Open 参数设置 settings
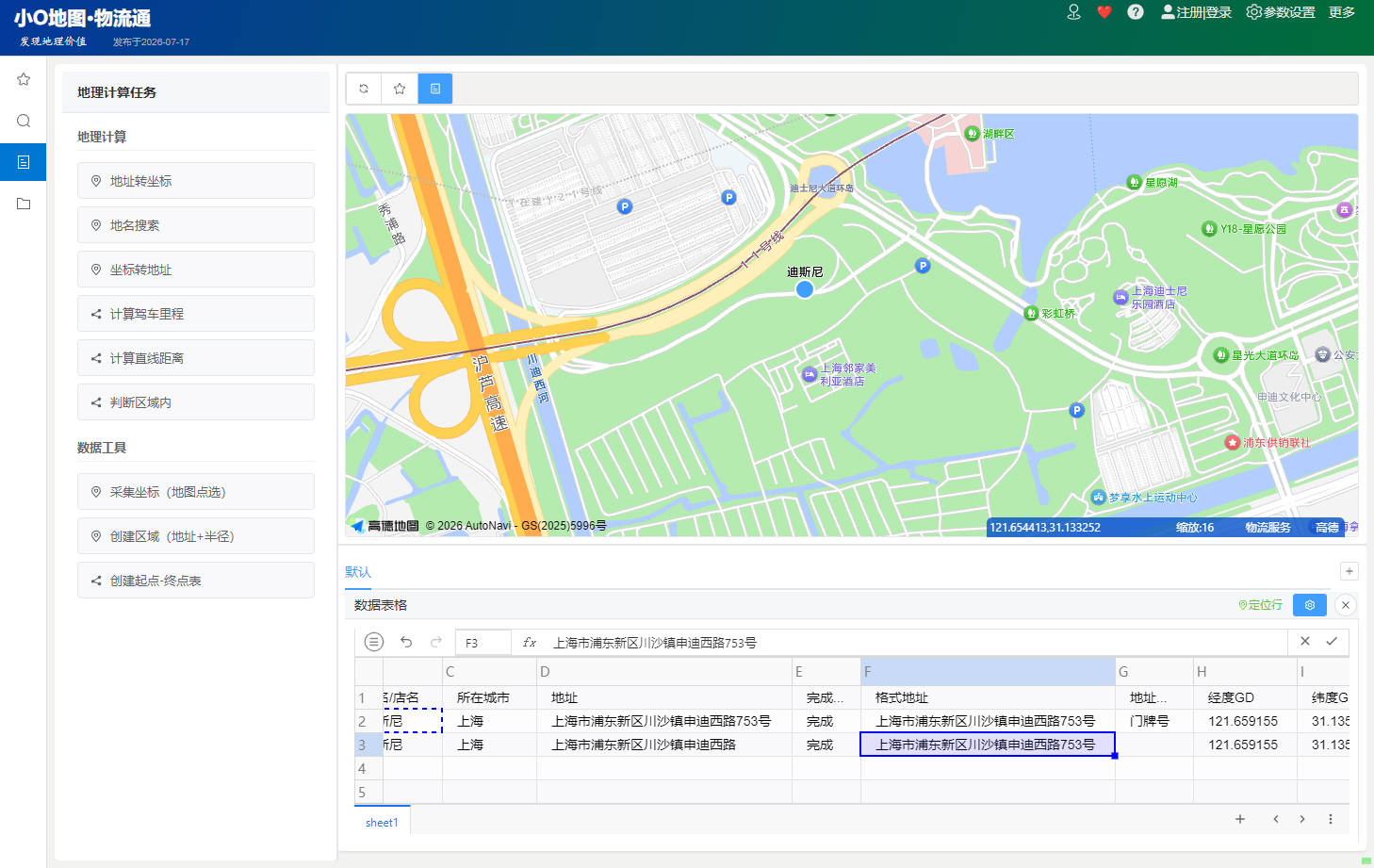Screen dimensions: 1374x868 point(1281,12)
